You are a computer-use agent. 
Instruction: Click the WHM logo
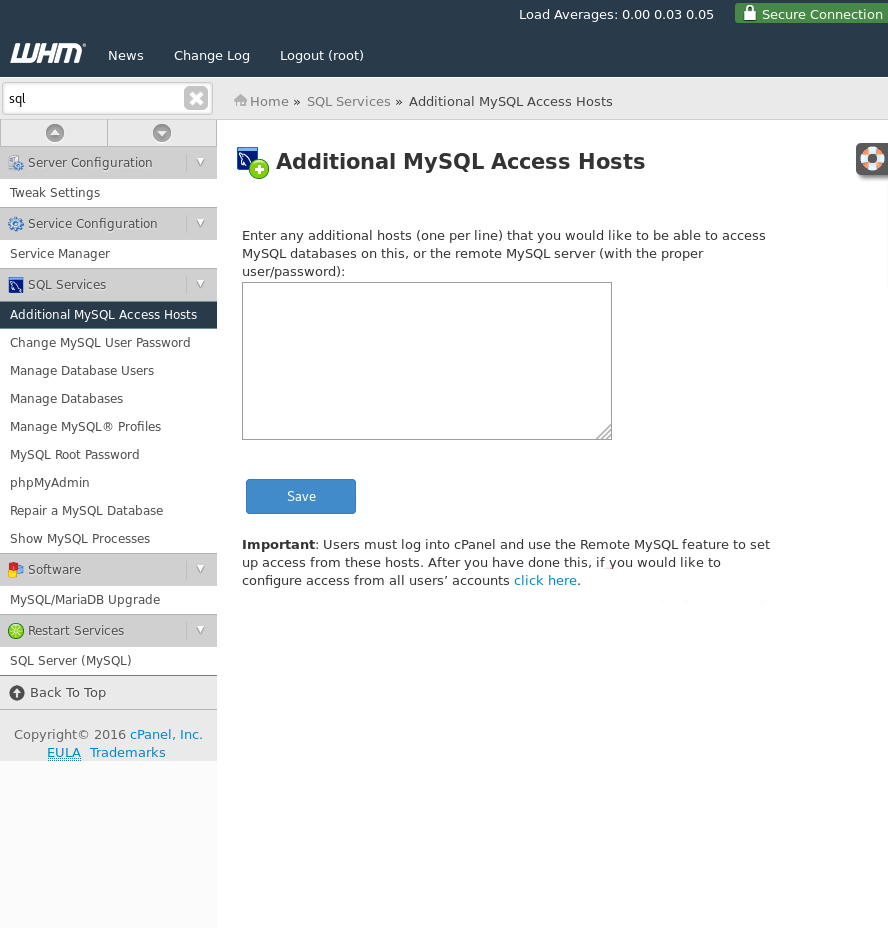pyautogui.click(x=48, y=53)
